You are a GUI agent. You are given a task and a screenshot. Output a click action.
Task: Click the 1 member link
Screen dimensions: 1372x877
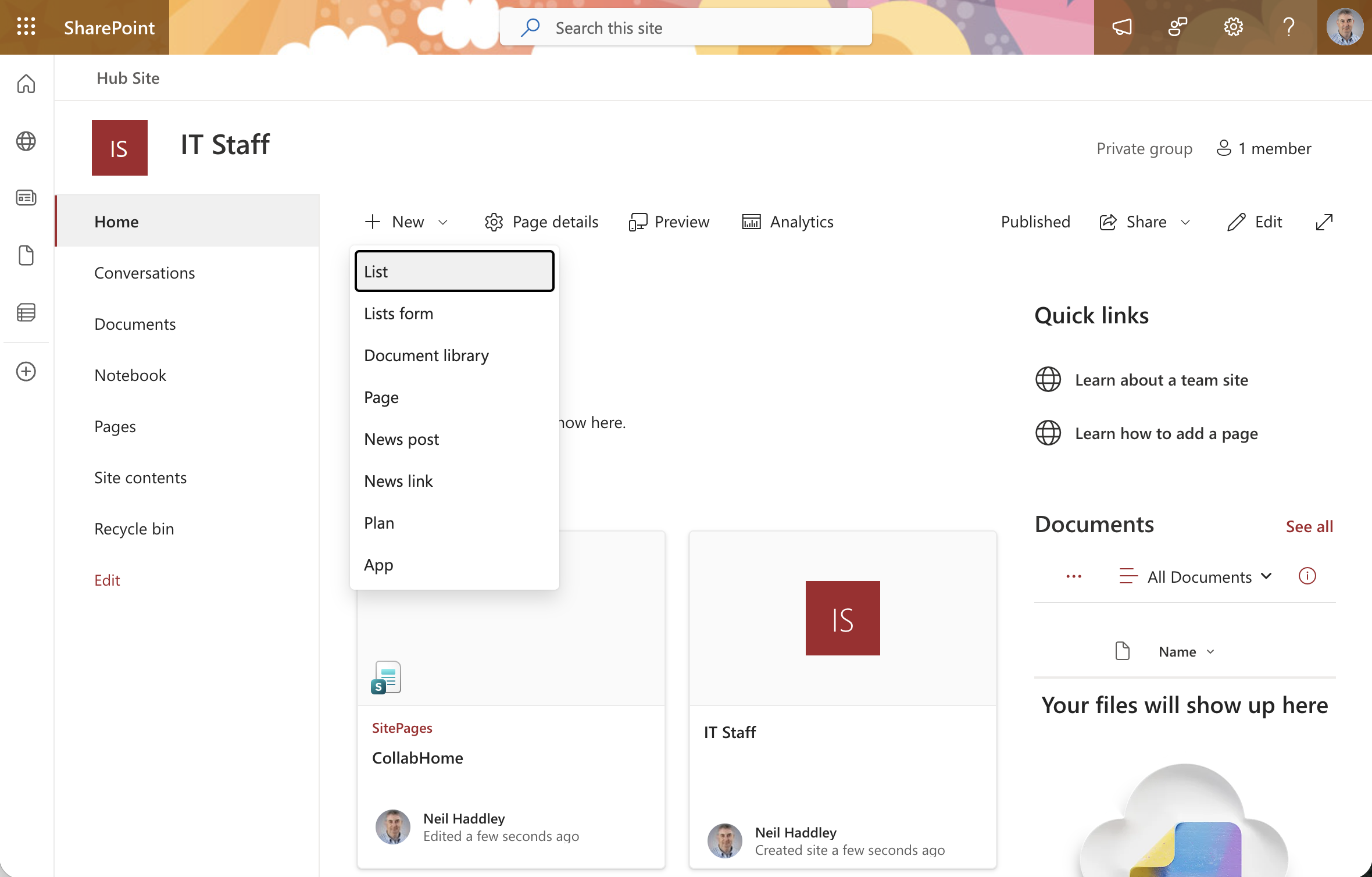(x=1264, y=148)
